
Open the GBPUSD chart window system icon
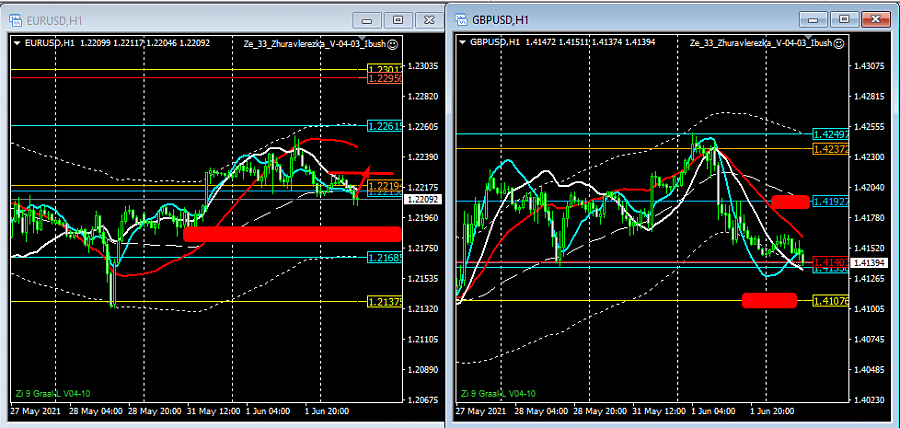461,18
